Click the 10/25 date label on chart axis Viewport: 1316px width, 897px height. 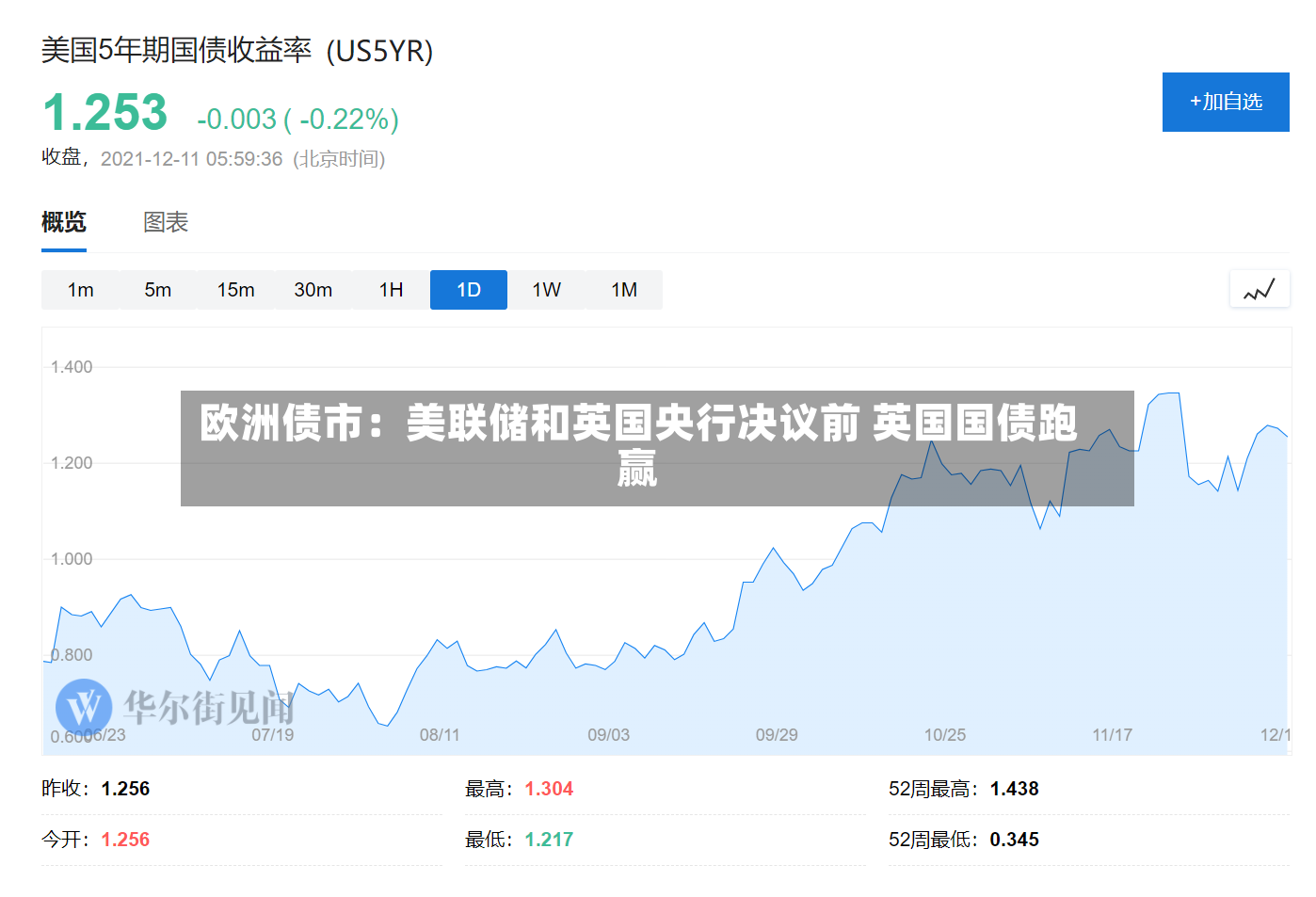945,735
